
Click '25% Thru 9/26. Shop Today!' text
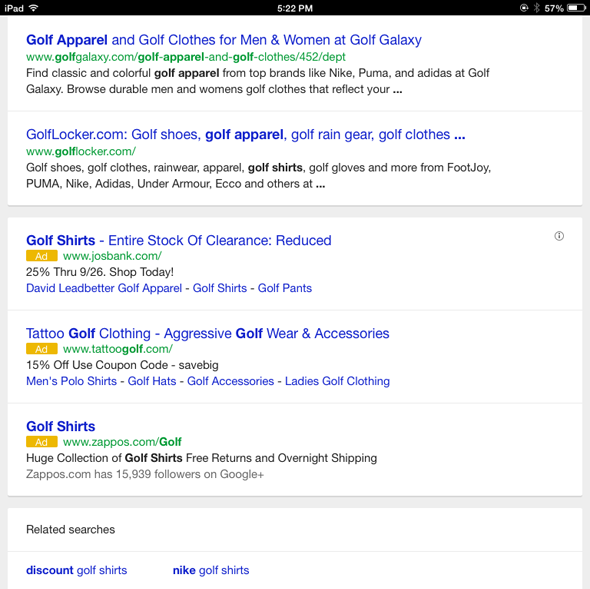tap(100, 272)
